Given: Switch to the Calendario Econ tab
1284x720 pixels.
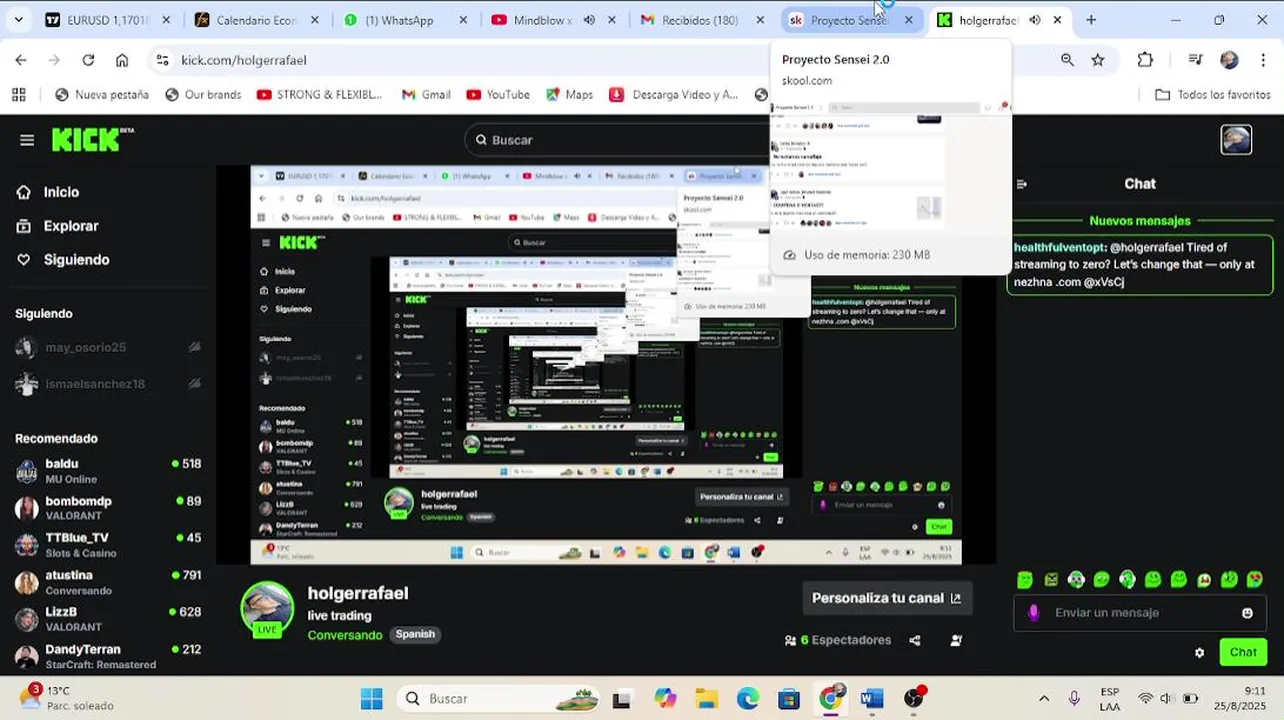Looking at the screenshot, I should (256, 20).
